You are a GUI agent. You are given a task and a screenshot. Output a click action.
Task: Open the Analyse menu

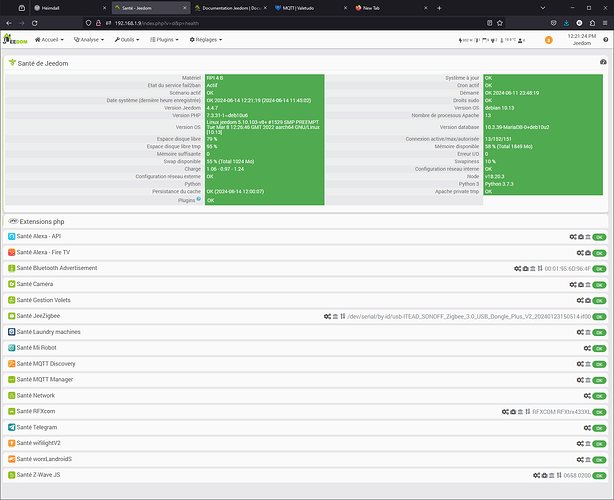coord(89,40)
